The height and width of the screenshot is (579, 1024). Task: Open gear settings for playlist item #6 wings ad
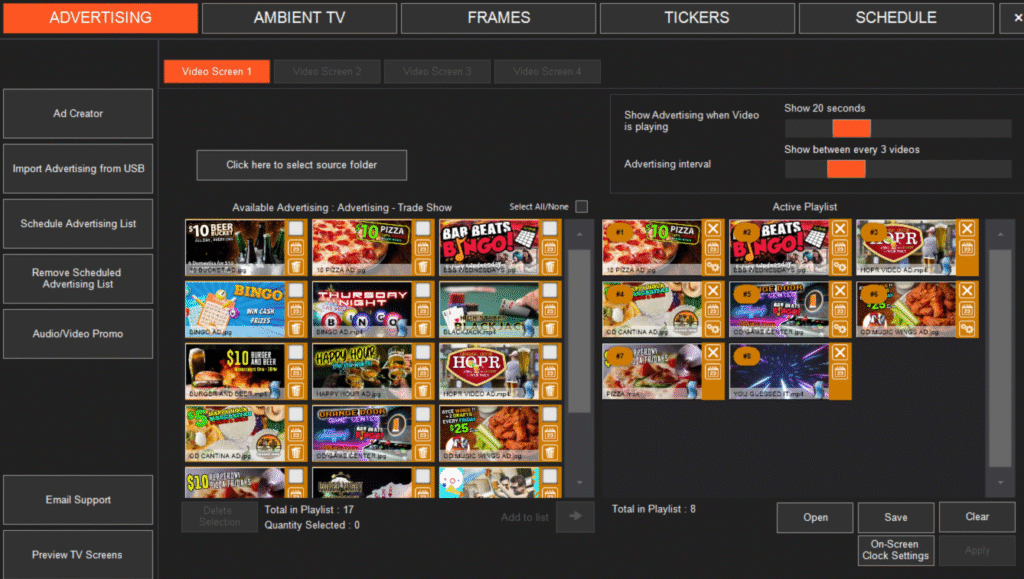(x=966, y=328)
